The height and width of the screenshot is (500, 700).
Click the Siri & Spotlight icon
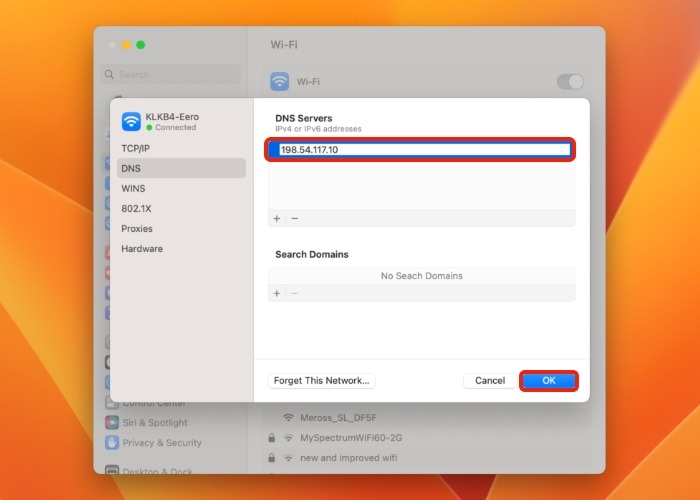(113, 423)
